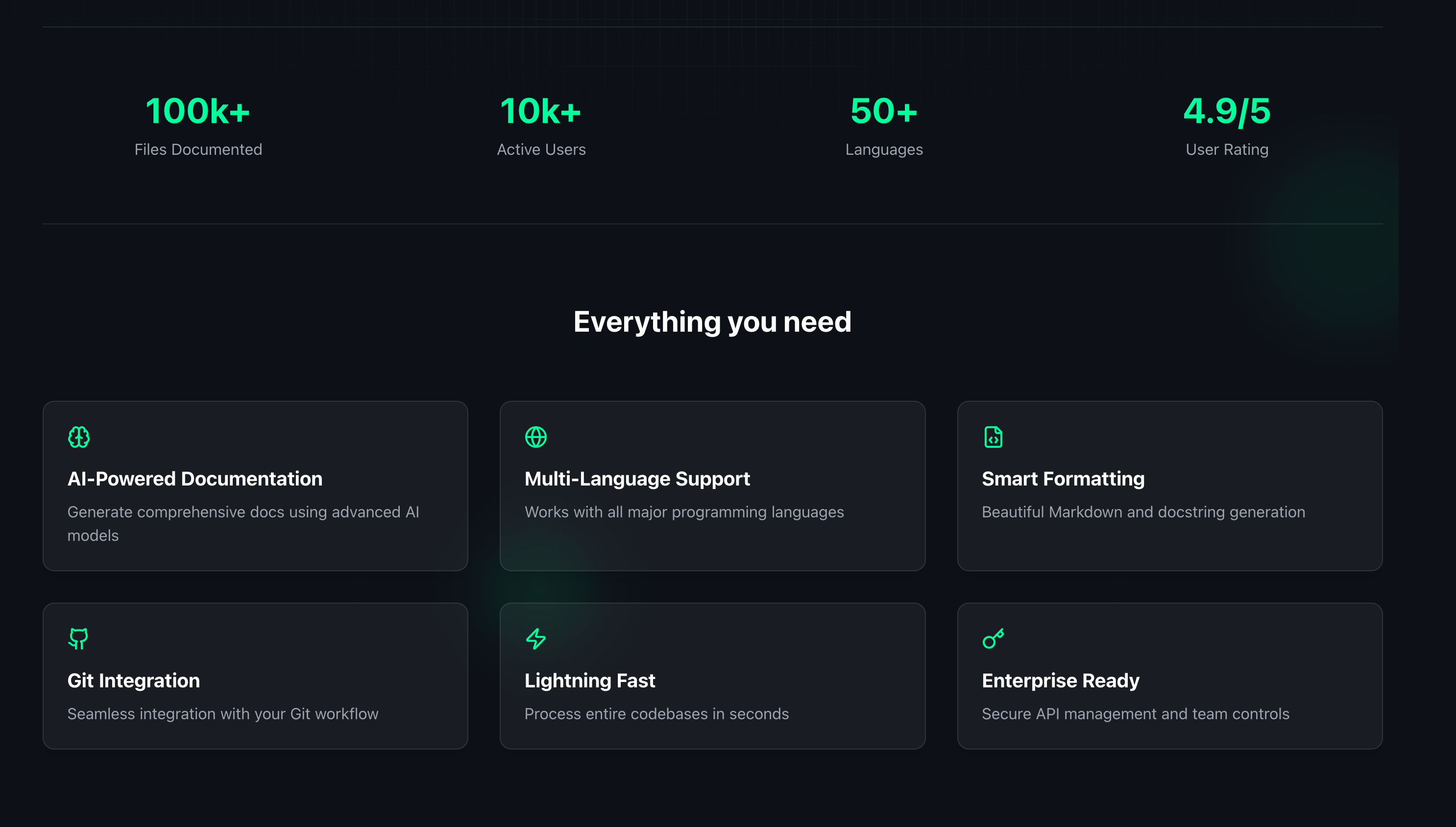Image resolution: width=1456 pixels, height=827 pixels.
Task: Select the Multi-Language Support heading
Action: pos(637,479)
